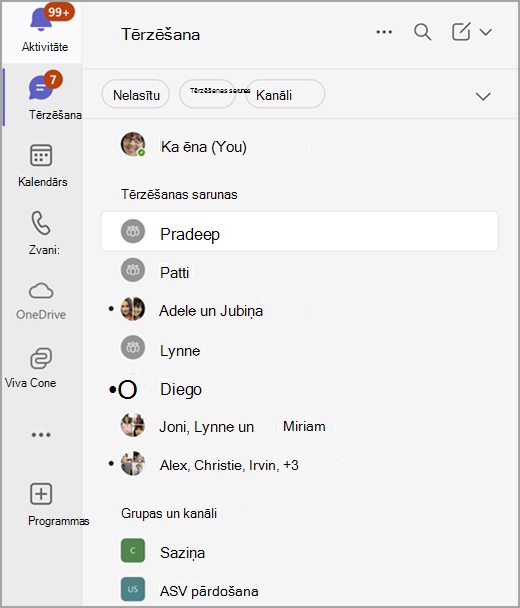Click the green Saziņa team icon
Image resolution: width=520 pixels, height=608 pixels.
pos(133,550)
